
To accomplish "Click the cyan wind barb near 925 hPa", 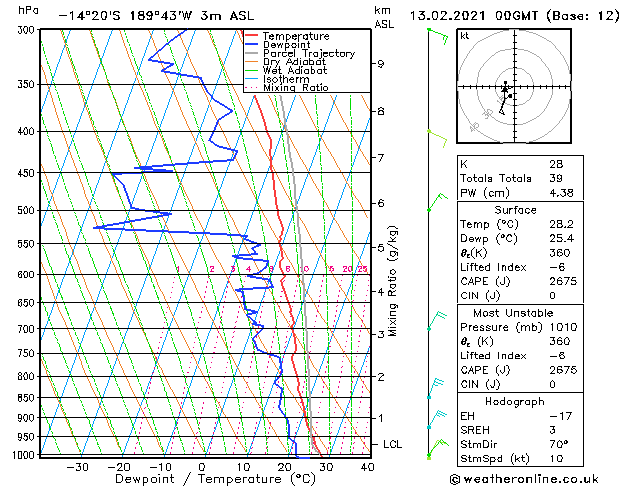I will [437, 419].
